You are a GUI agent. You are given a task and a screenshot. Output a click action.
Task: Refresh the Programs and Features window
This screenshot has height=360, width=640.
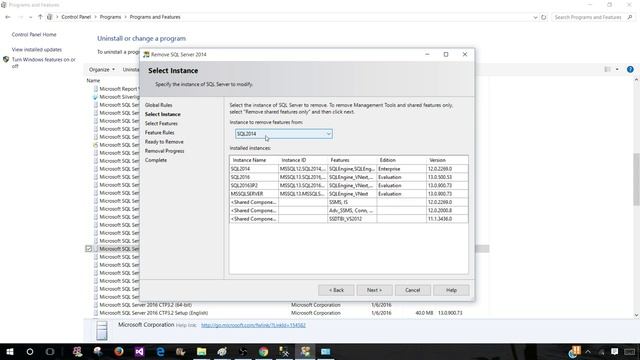(x=544, y=17)
